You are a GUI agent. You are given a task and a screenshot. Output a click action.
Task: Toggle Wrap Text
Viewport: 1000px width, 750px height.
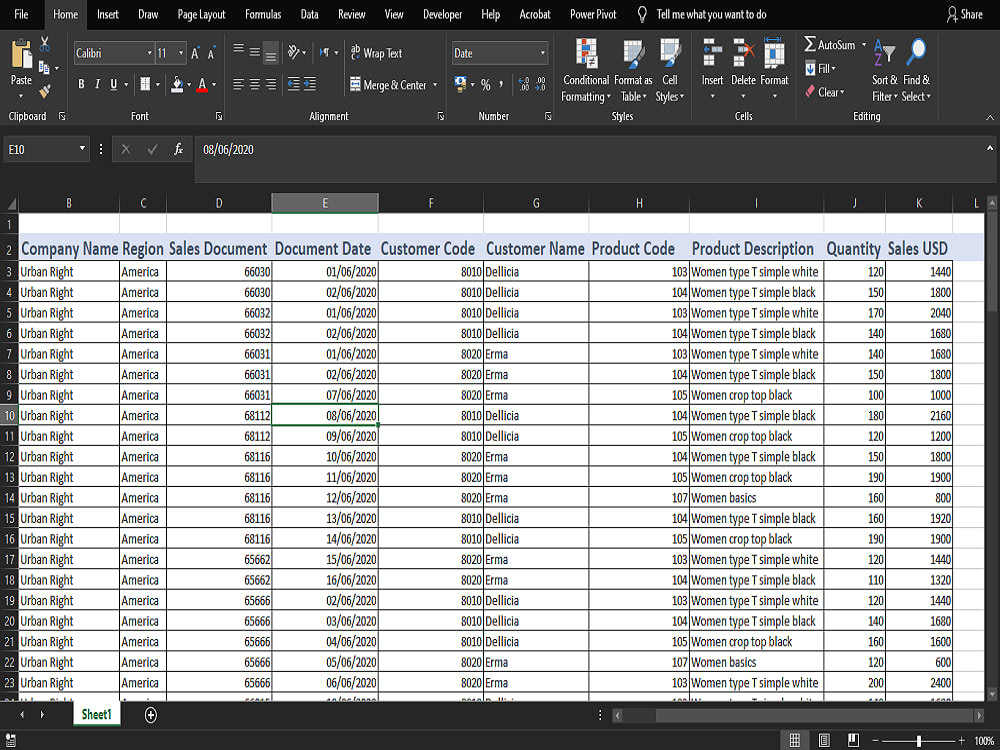coord(376,53)
